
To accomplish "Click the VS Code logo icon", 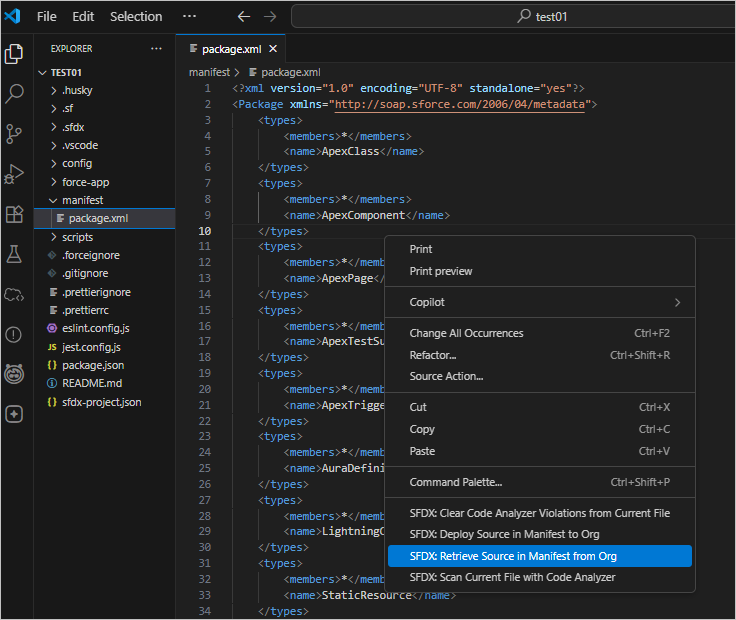I will pyautogui.click(x=13, y=16).
